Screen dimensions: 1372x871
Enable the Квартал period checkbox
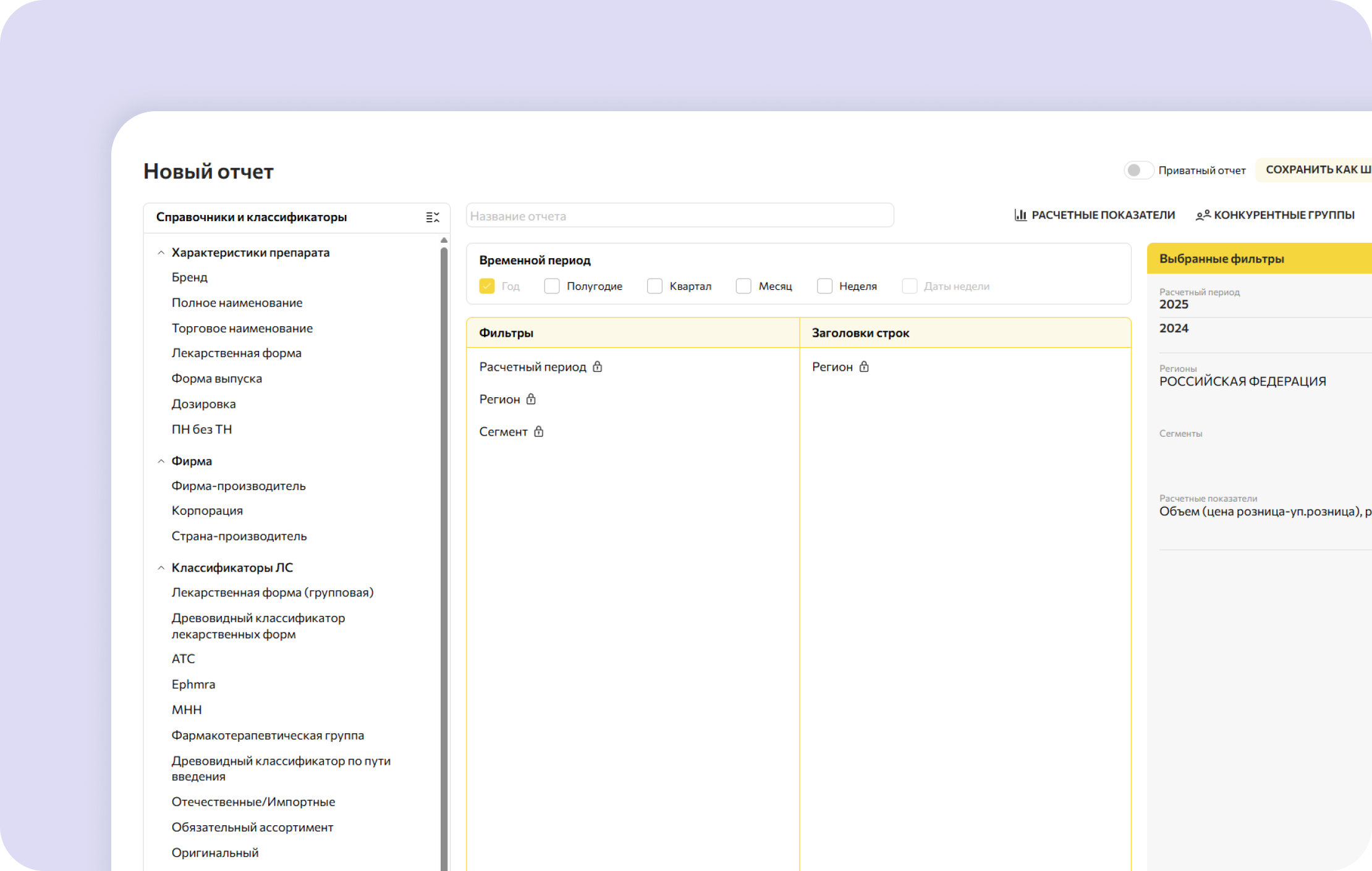coord(654,286)
